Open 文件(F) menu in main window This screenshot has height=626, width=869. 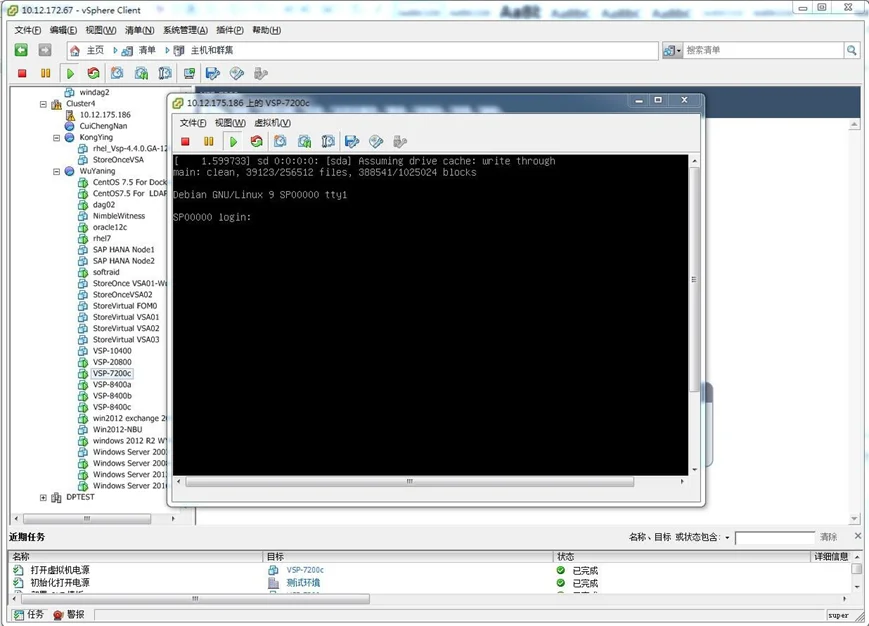click(x=28, y=30)
